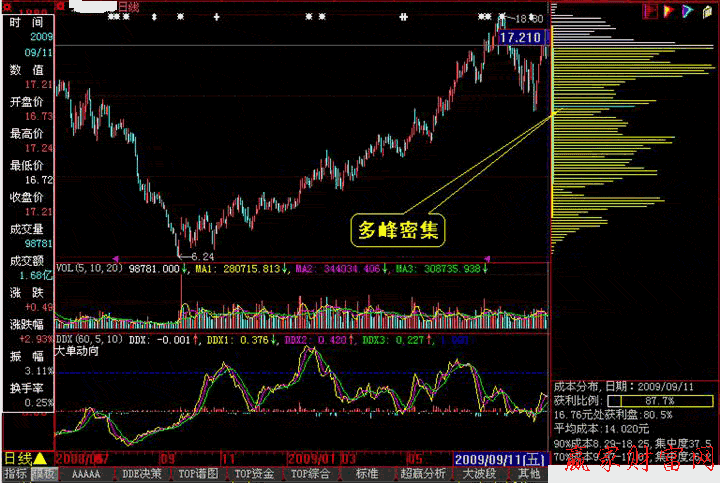The height and width of the screenshot is (483, 720).
Task: Click the red-yellow flag icon at top right
Action: 668,10
